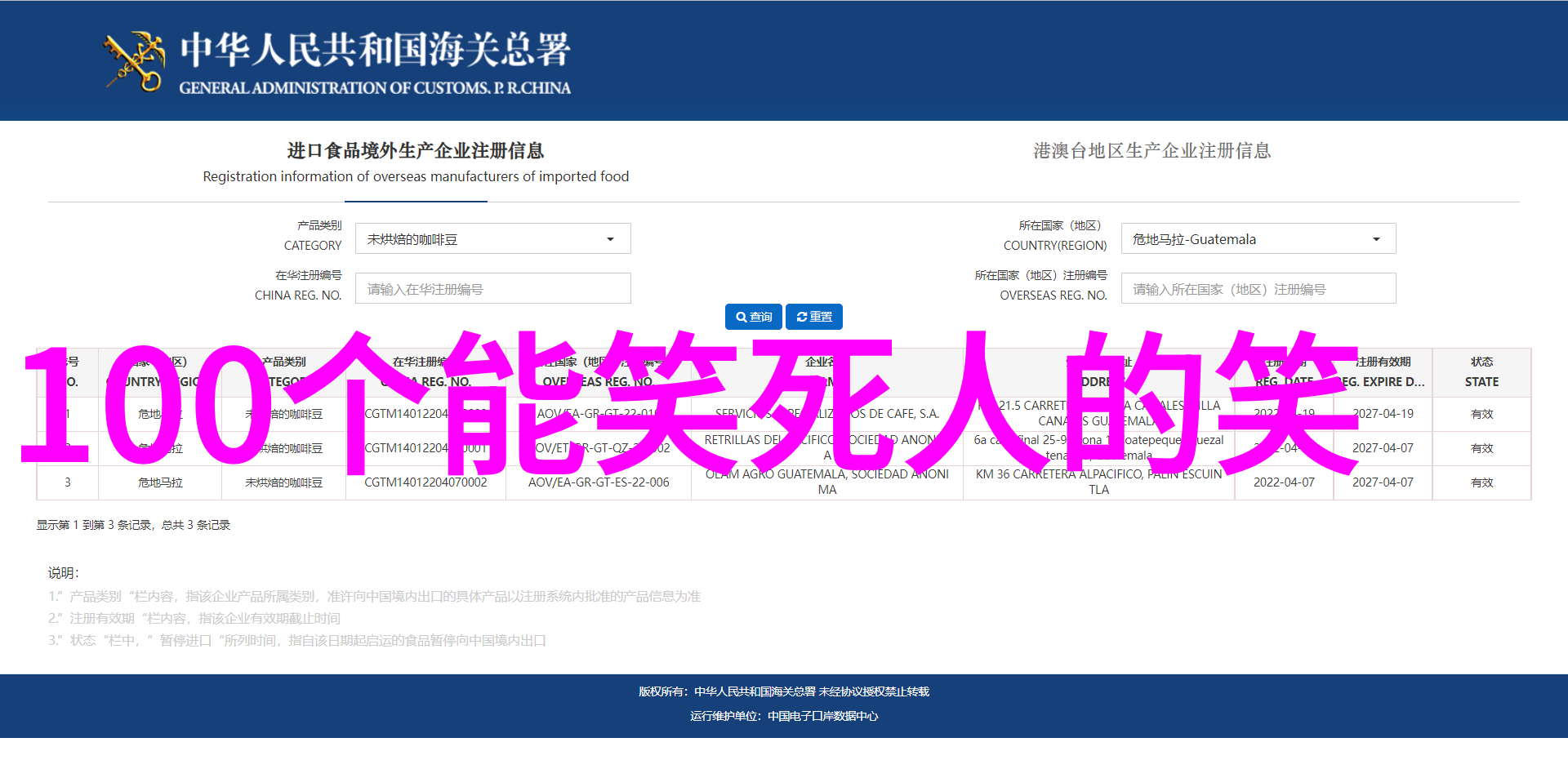Click the 状态 STATE column header

[1481, 372]
